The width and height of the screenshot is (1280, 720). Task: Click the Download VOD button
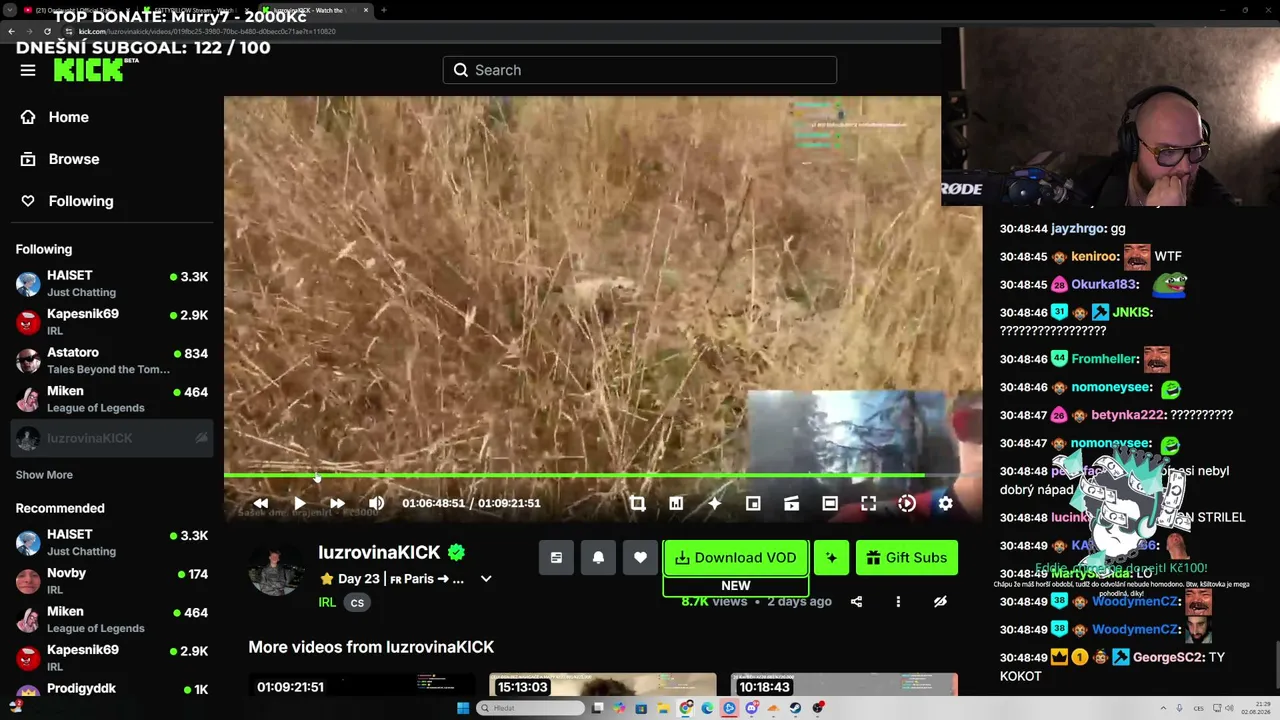(735, 558)
